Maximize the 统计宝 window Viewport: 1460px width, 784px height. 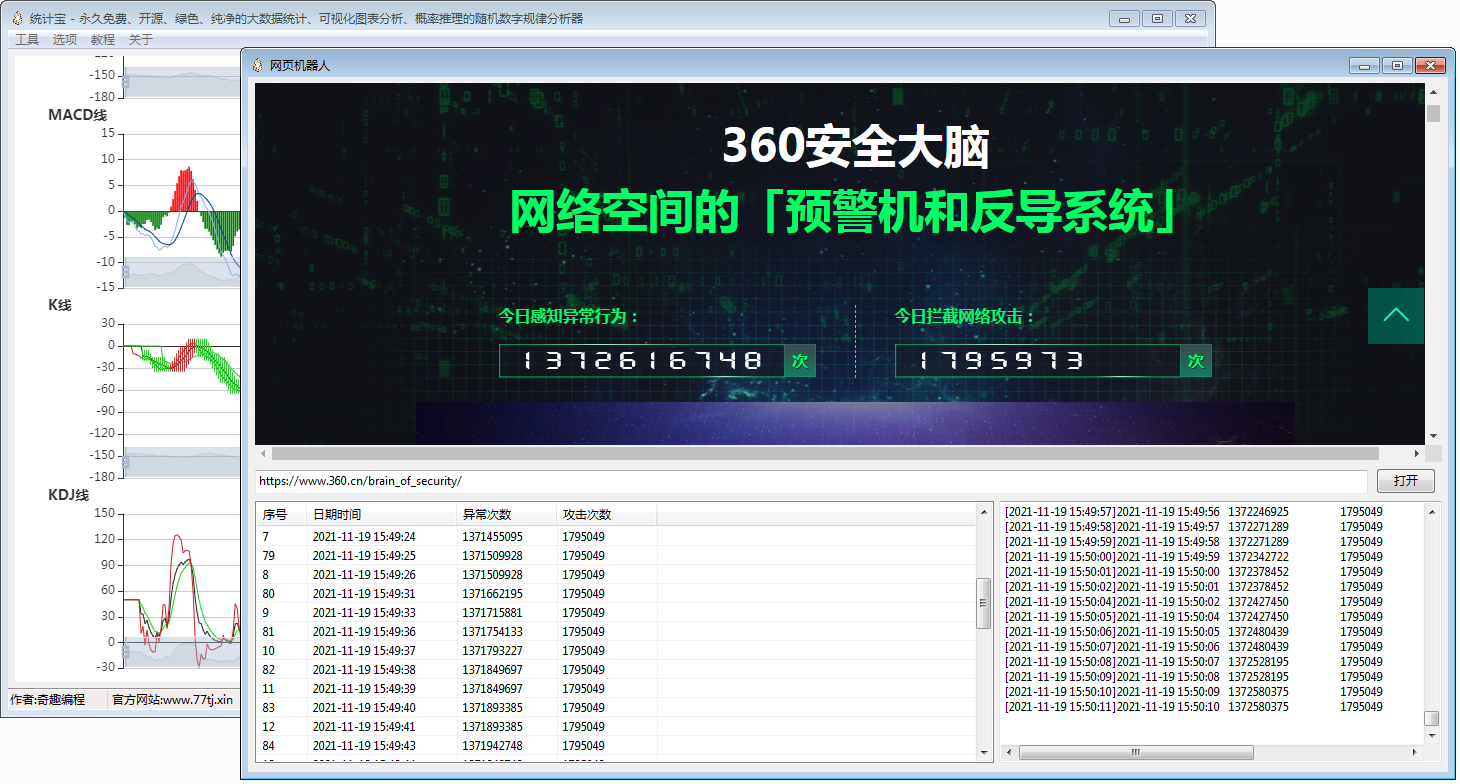(x=1157, y=18)
